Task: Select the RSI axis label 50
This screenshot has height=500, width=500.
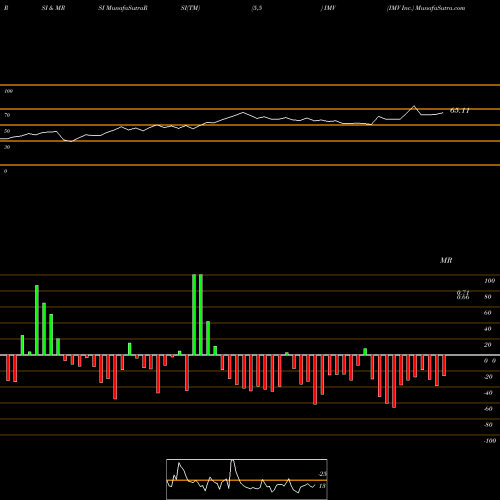Action: [x=7, y=131]
